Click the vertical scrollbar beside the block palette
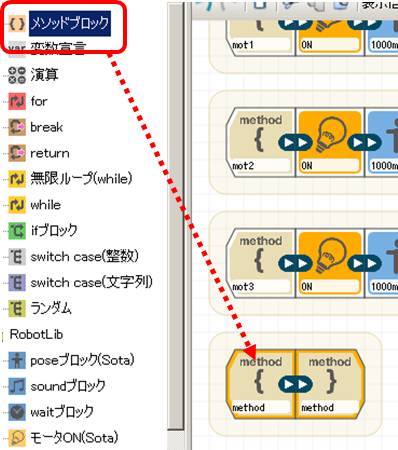Viewport: 398px width, 450px height. coord(176,217)
